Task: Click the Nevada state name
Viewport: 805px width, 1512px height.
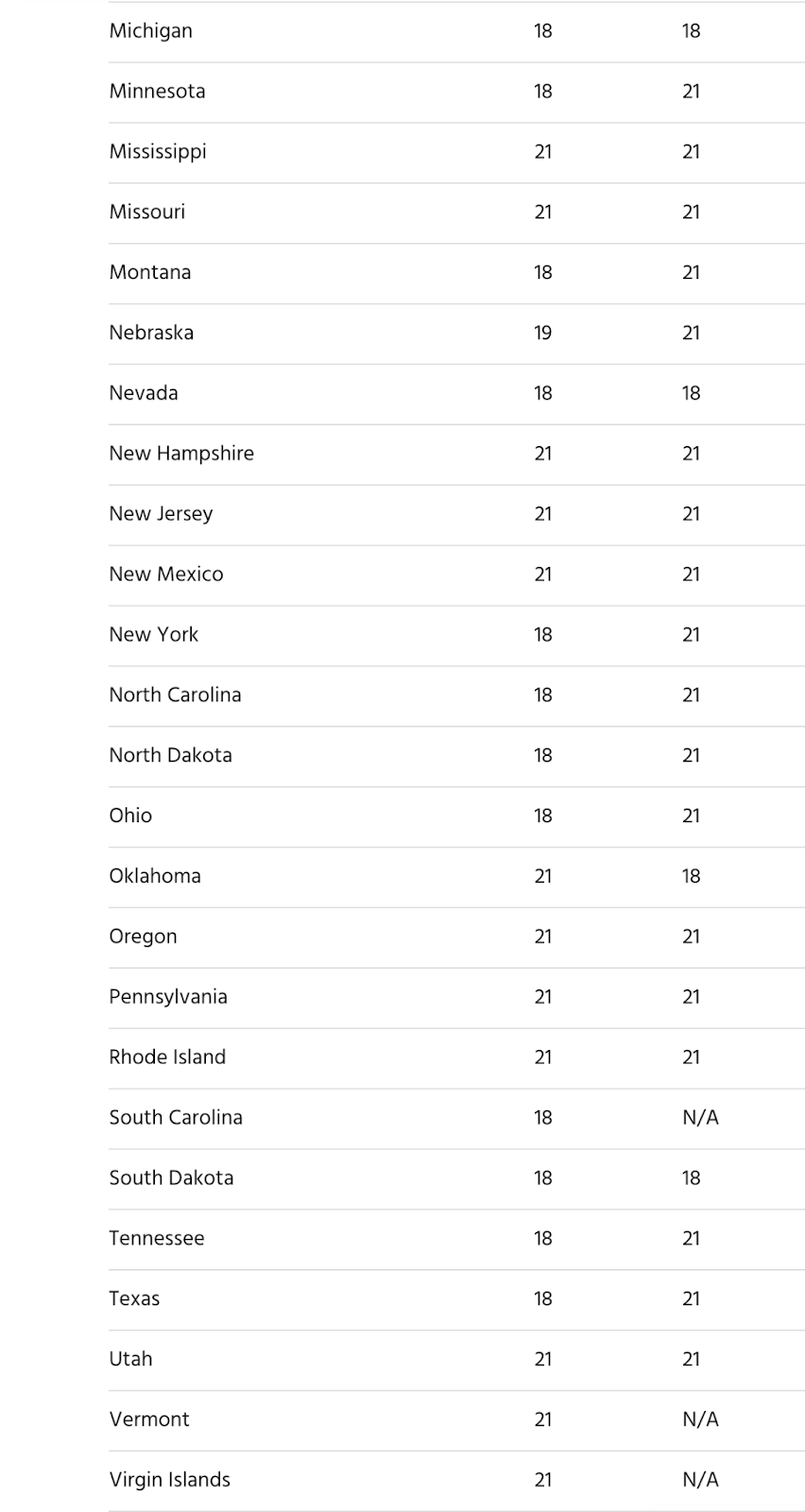Action: [144, 393]
